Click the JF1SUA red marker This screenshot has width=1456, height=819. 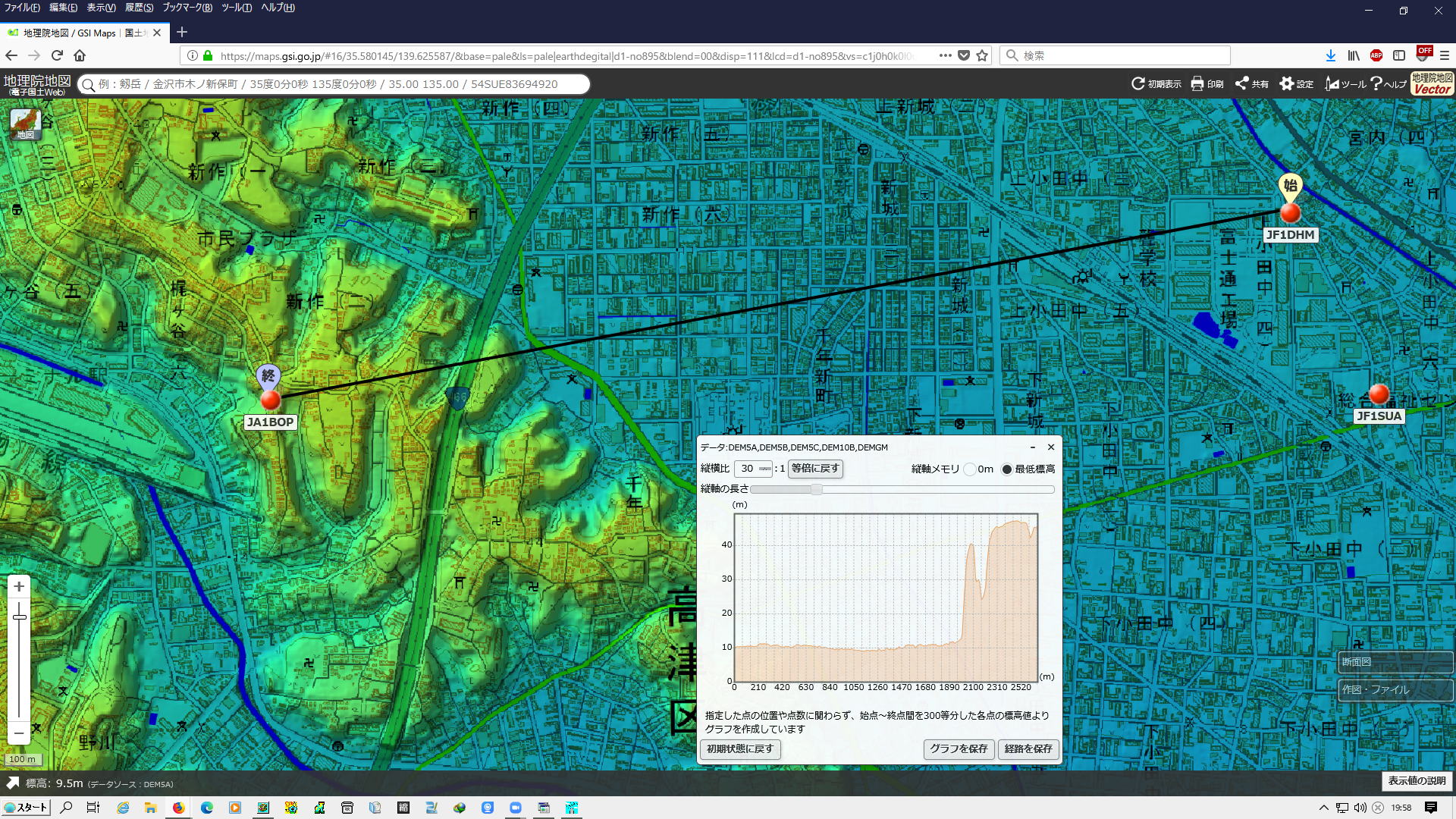[x=1379, y=394]
